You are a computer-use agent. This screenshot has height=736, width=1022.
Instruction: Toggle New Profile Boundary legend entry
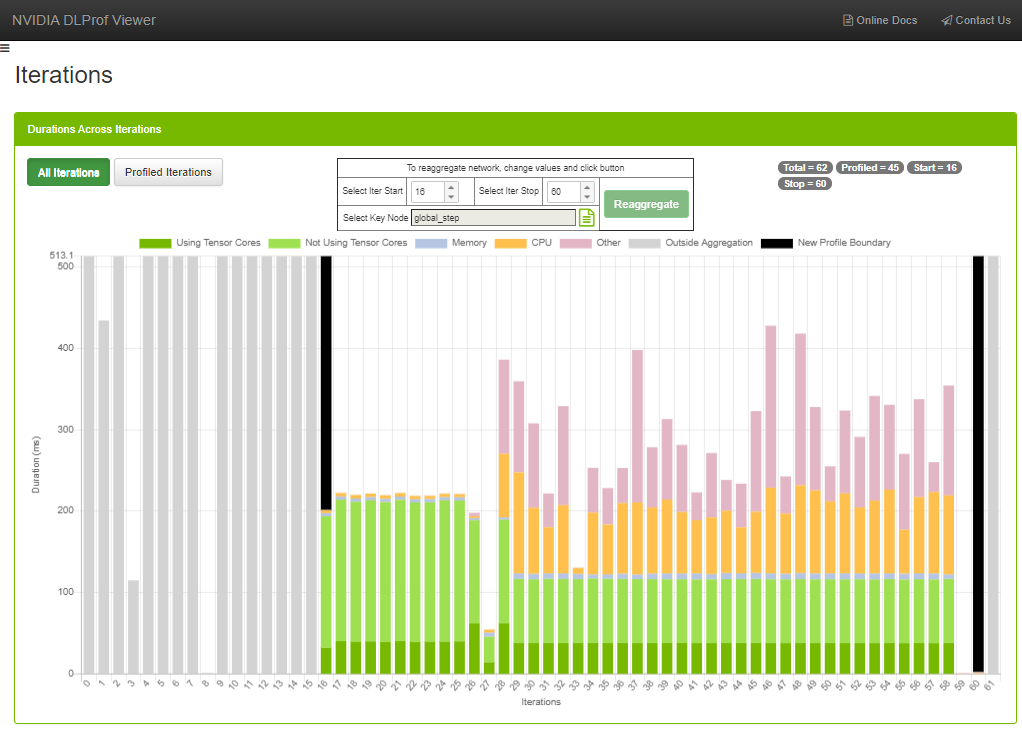[776, 243]
